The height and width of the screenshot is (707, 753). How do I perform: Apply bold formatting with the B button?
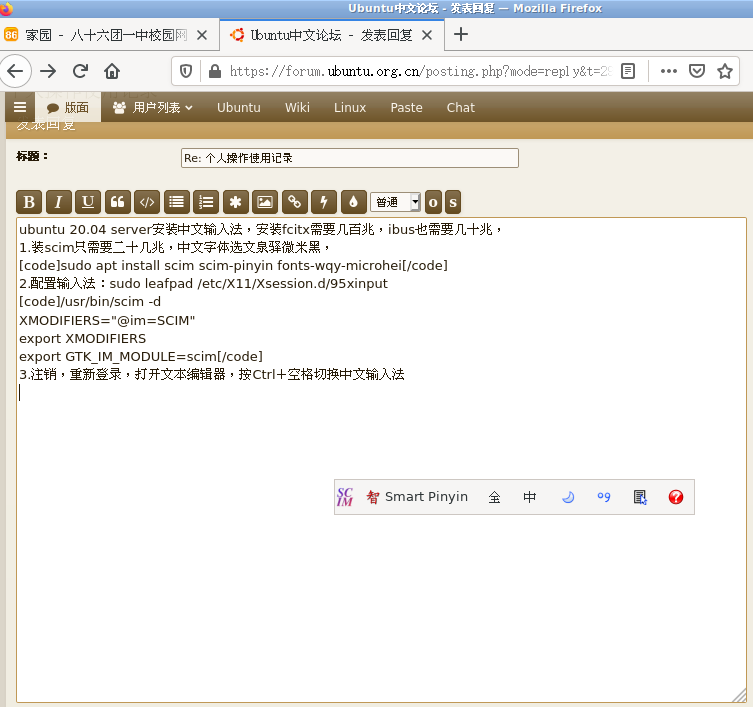[29, 202]
